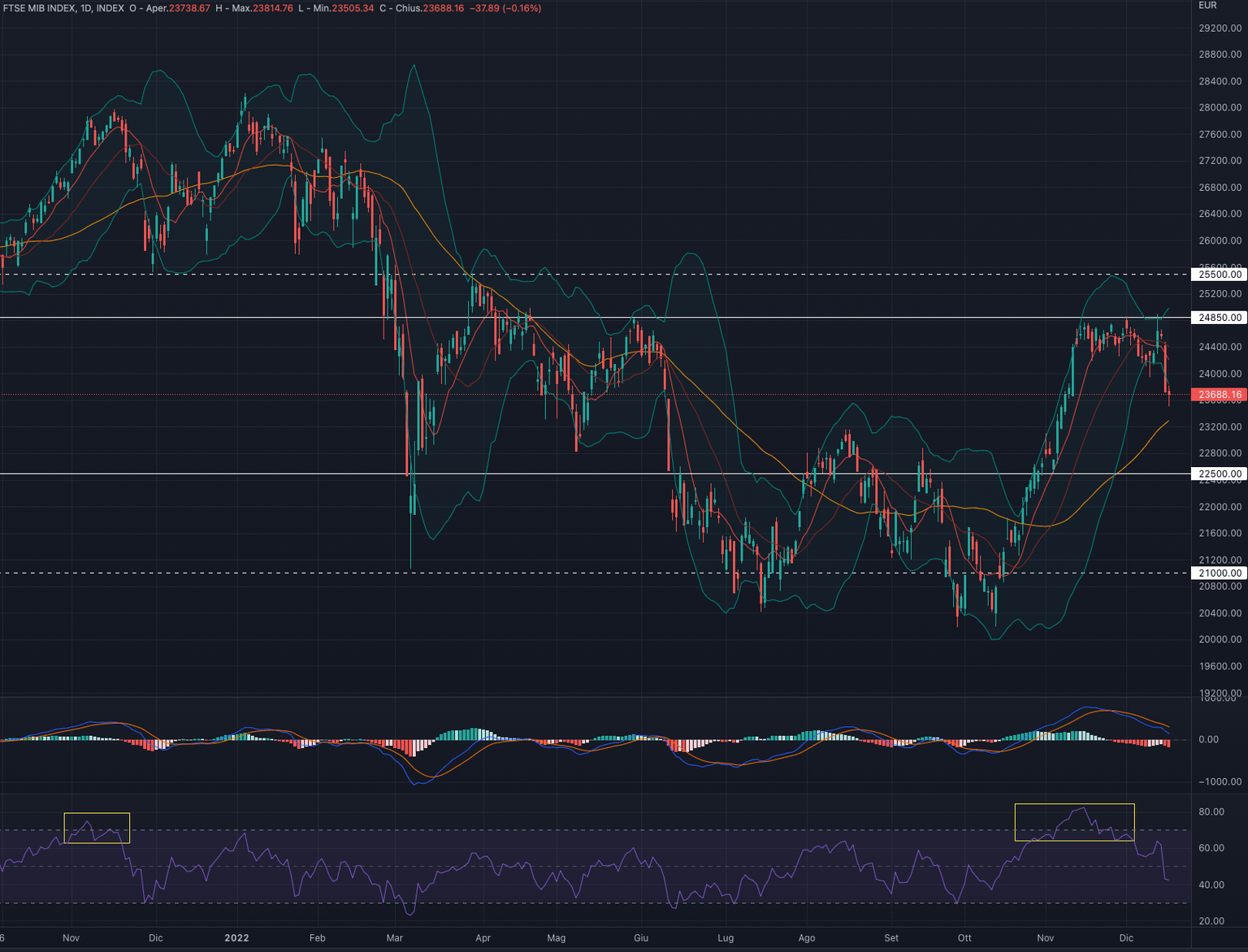Click the Min. low value 23505.34
This screenshot has height=952, width=1248.
[353, 8]
